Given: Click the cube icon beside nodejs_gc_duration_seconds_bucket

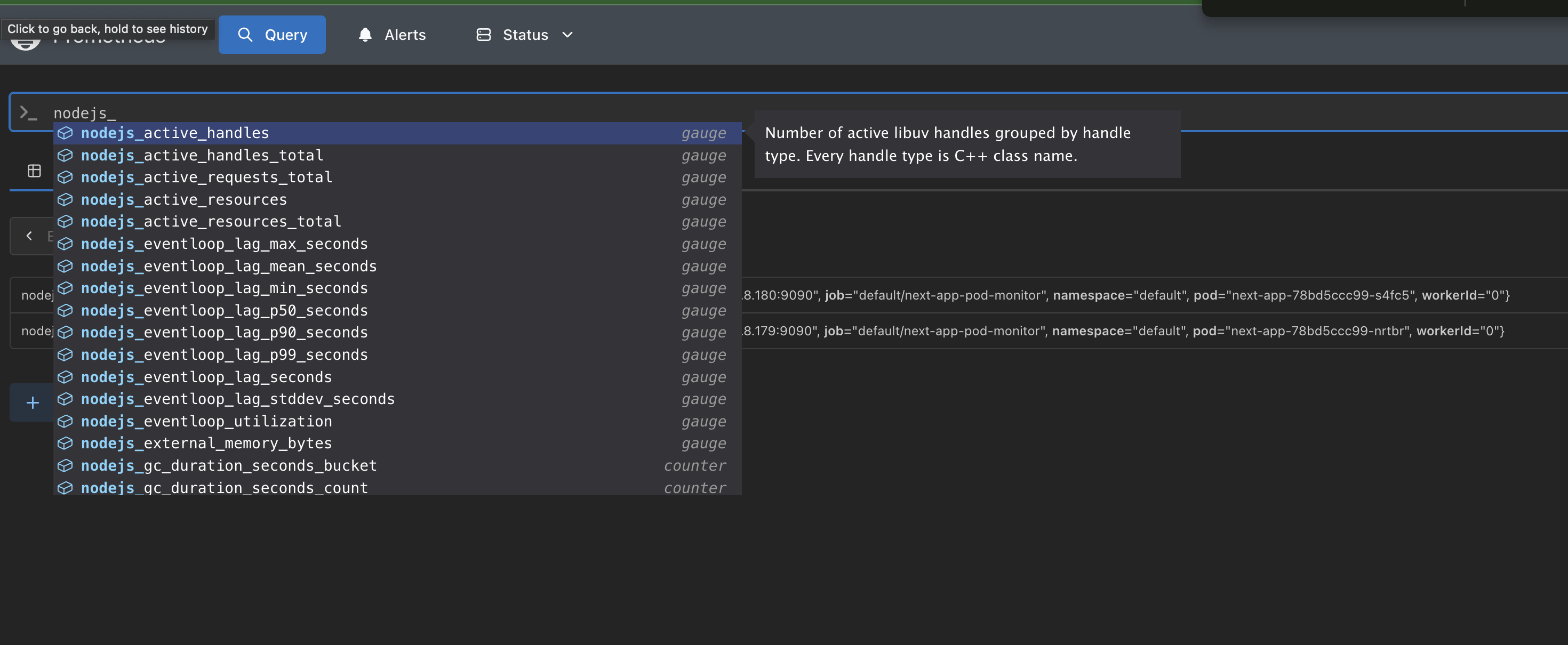Looking at the screenshot, I should pos(65,465).
